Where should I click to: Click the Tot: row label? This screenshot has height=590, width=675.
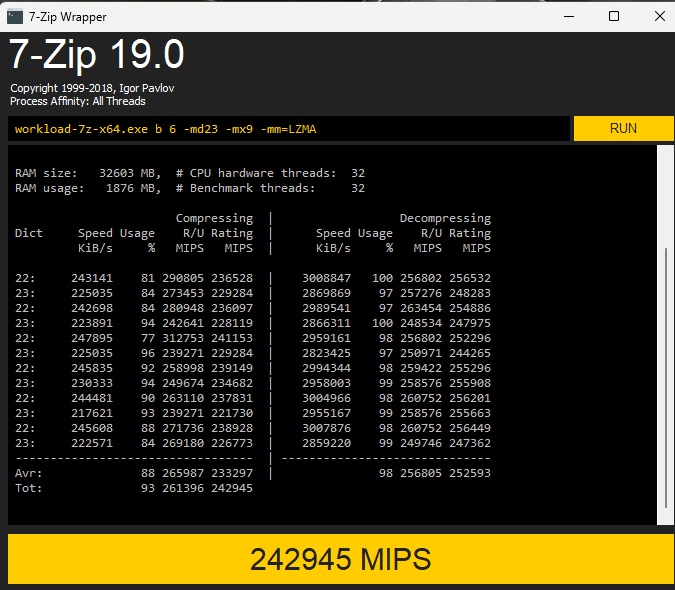point(29,488)
